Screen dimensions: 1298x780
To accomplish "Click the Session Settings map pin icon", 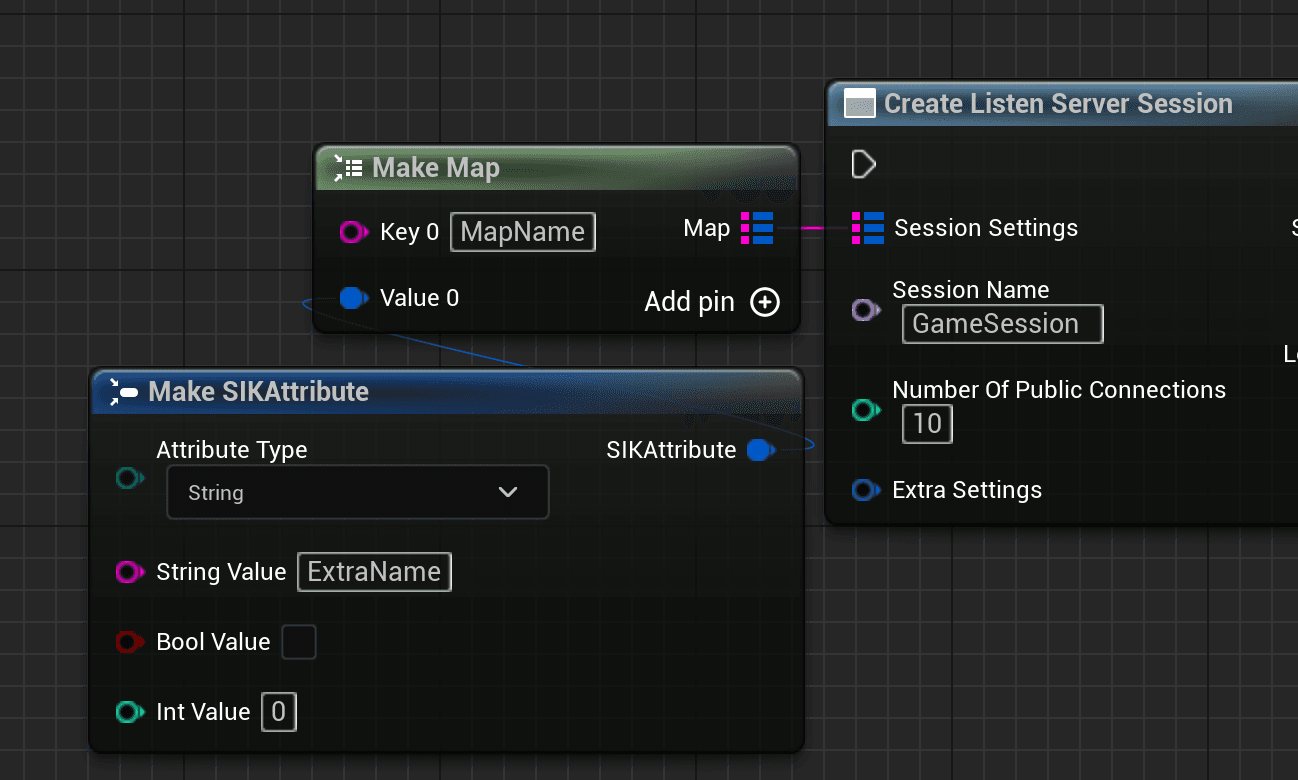I will [866, 228].
